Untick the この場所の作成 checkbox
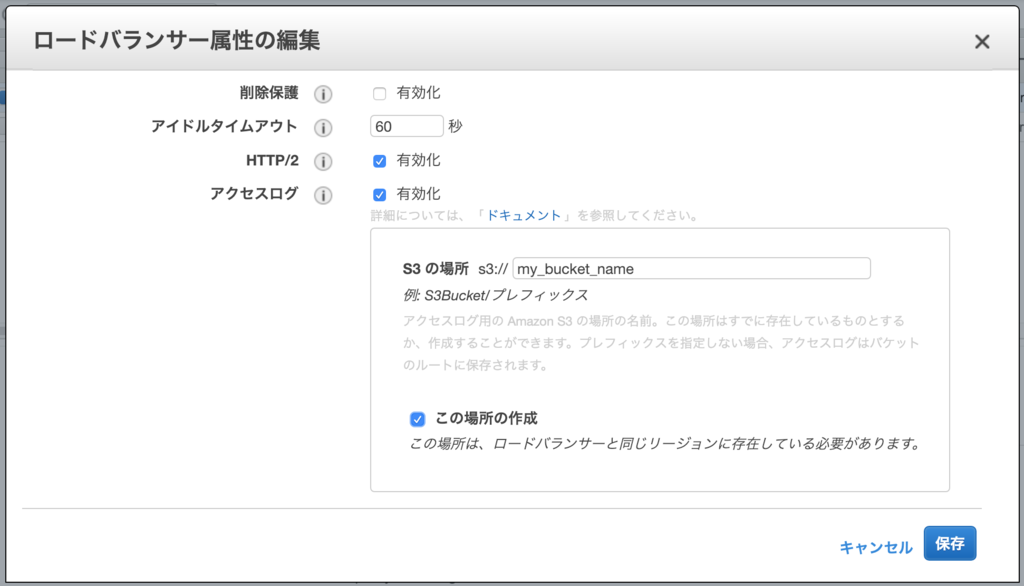 tap(417, 419)
